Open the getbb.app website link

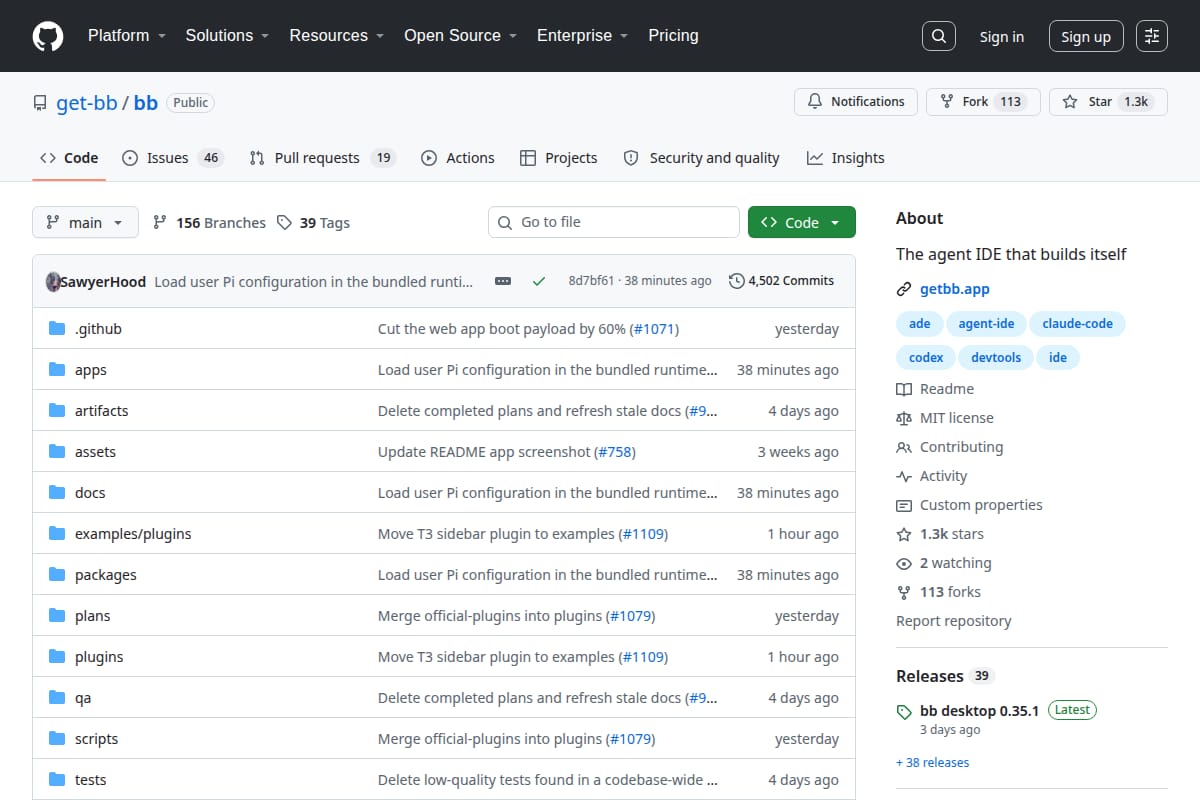[955, 289]
